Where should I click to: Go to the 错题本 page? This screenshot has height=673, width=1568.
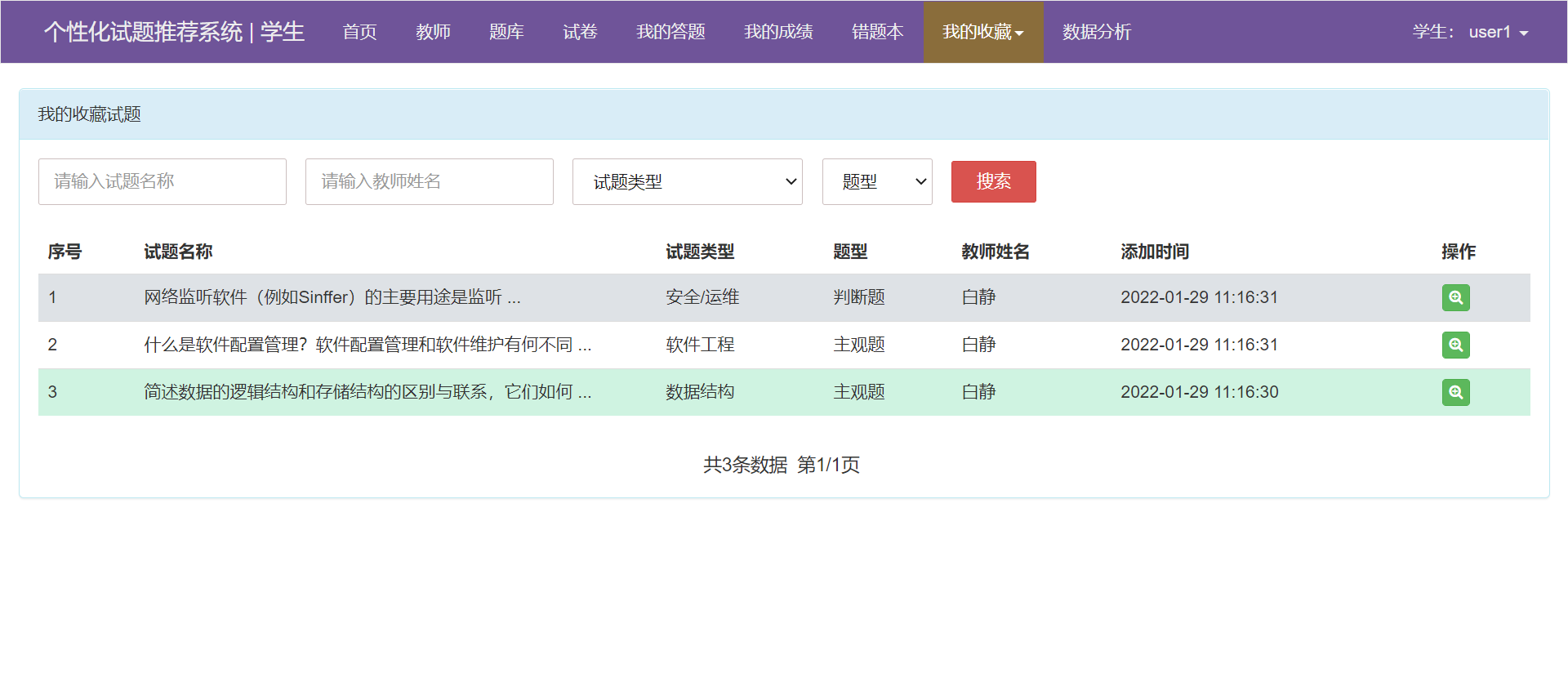coord(878,32)
